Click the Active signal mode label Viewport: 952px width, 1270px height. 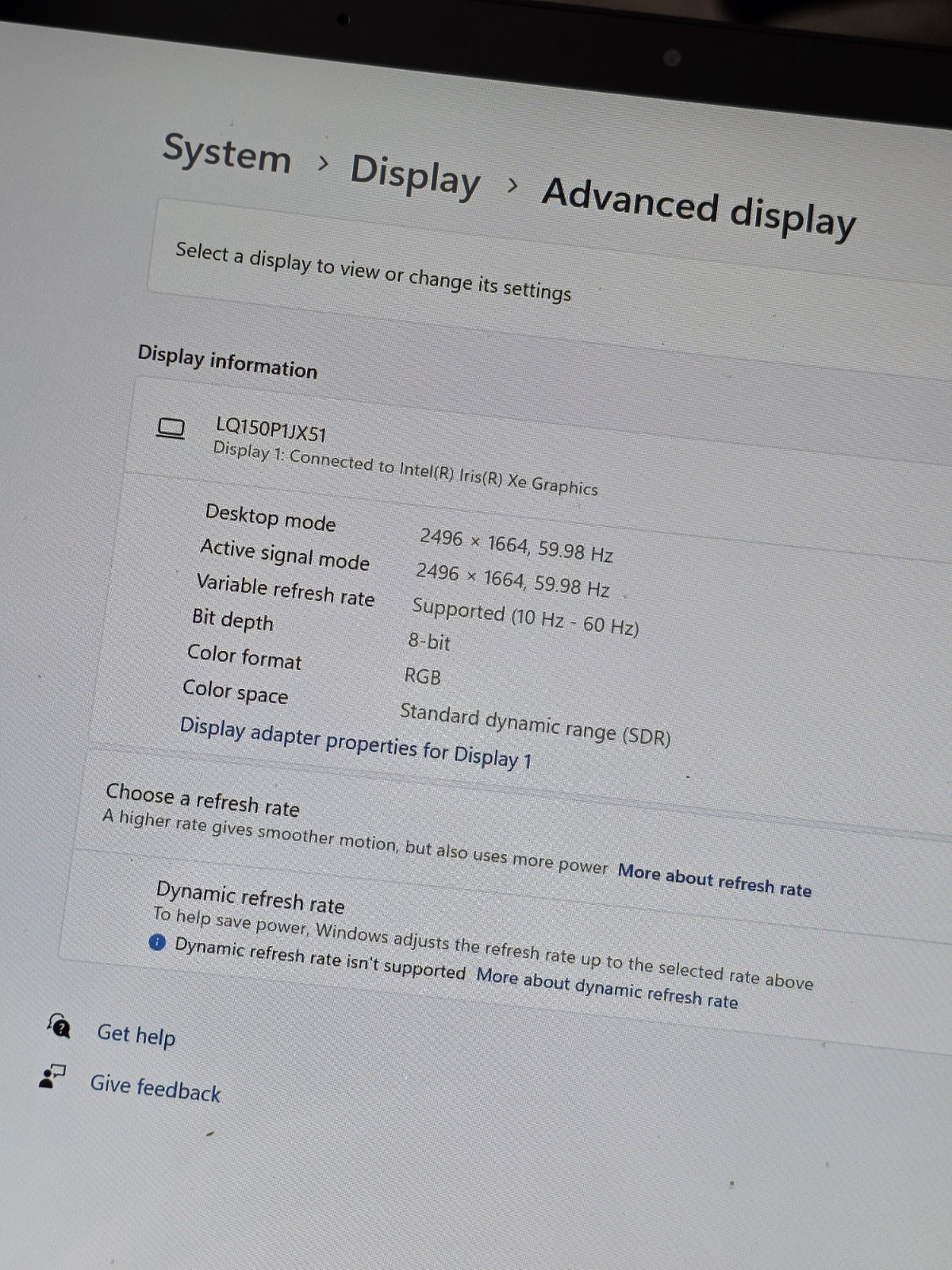pyautogui.click(x=285, y=554)
